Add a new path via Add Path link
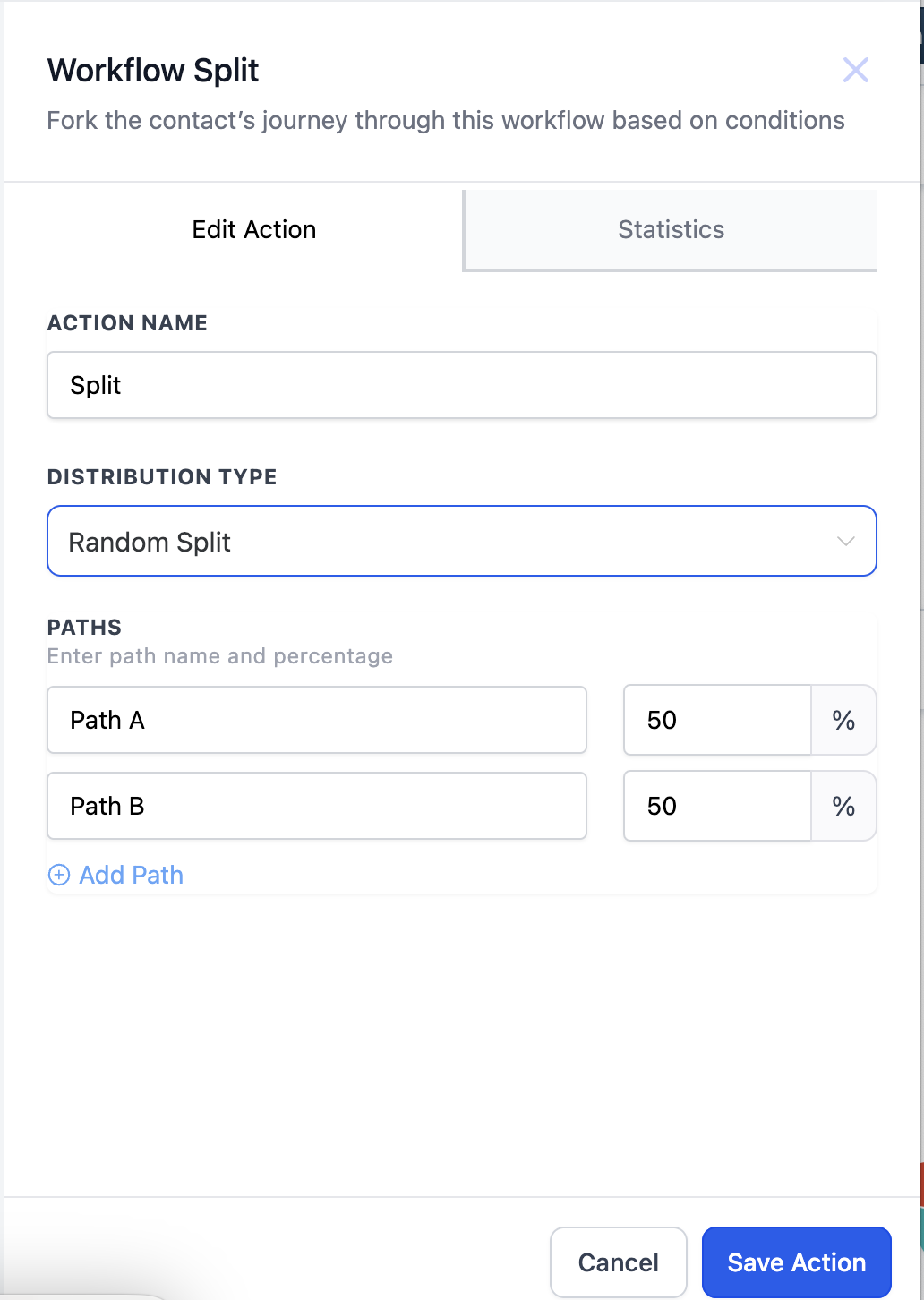Screen dimensions: 924x1300 tap(131, 875)
